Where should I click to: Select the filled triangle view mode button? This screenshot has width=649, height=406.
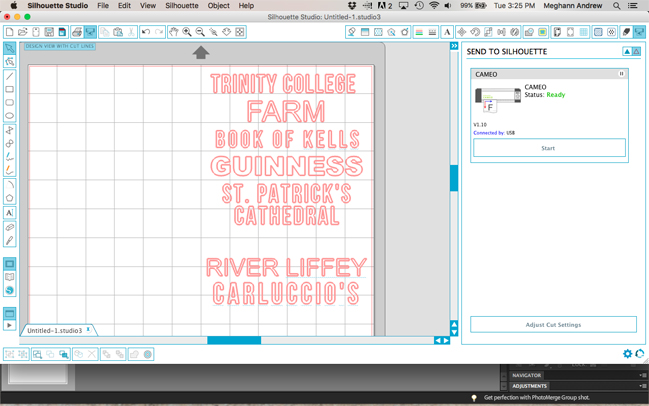627,51
